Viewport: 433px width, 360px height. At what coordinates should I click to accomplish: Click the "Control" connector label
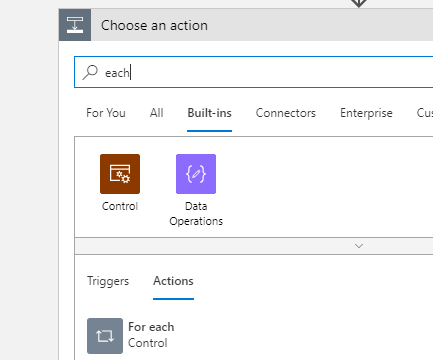click(120, 206)
